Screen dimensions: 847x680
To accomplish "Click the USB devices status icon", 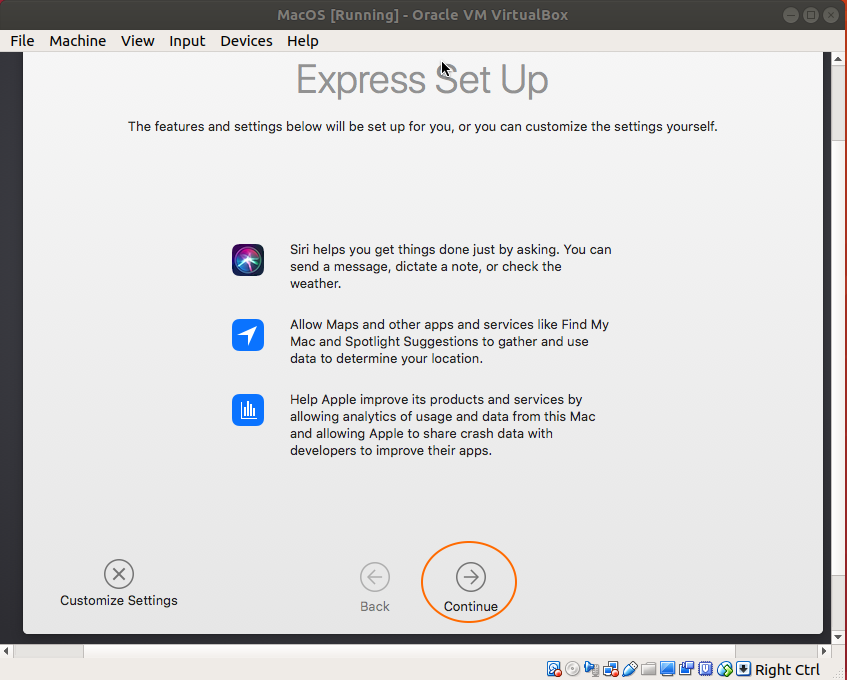I will coord(630,669).
